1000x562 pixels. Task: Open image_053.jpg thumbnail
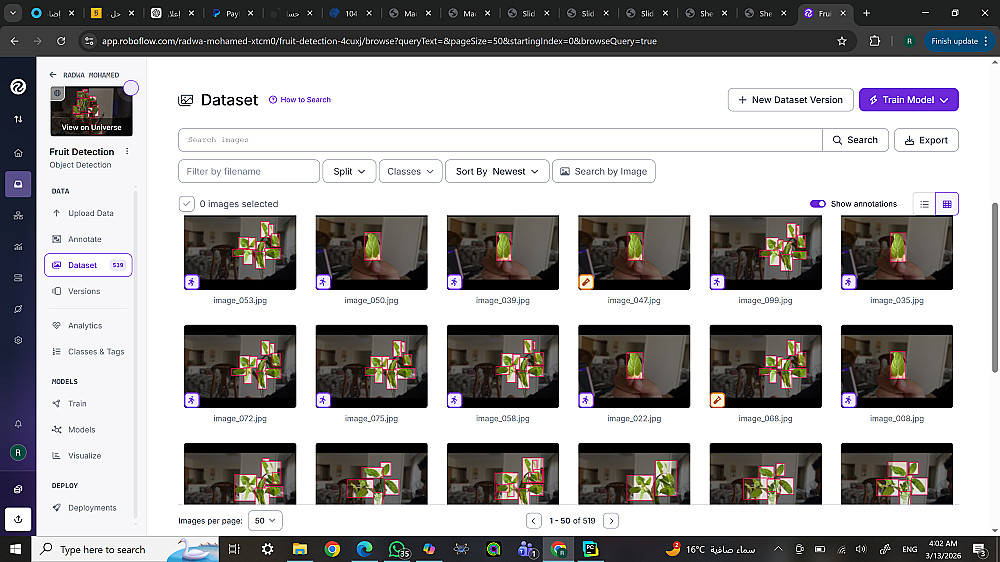pos(240,253)
